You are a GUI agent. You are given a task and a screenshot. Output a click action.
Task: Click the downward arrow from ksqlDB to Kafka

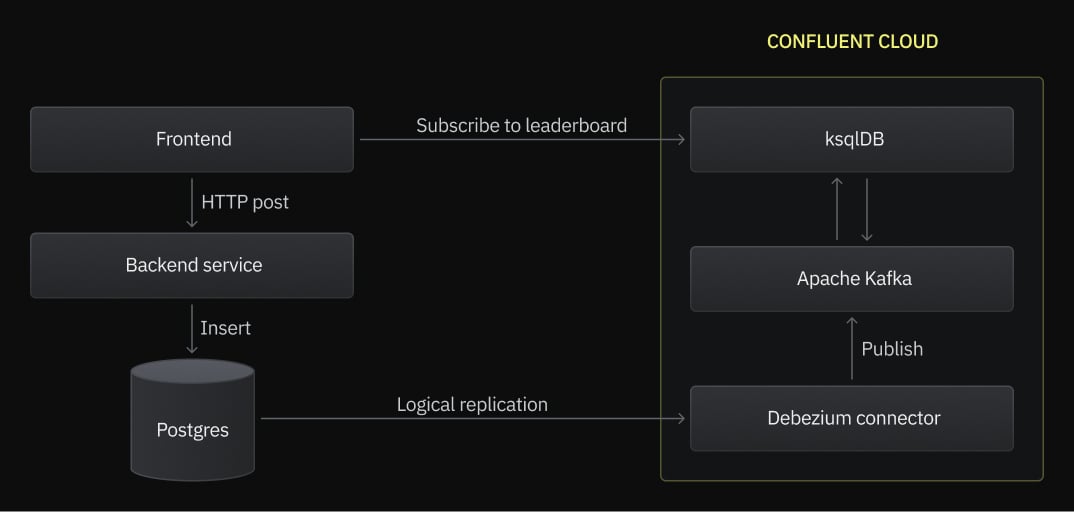pos(867,209)
